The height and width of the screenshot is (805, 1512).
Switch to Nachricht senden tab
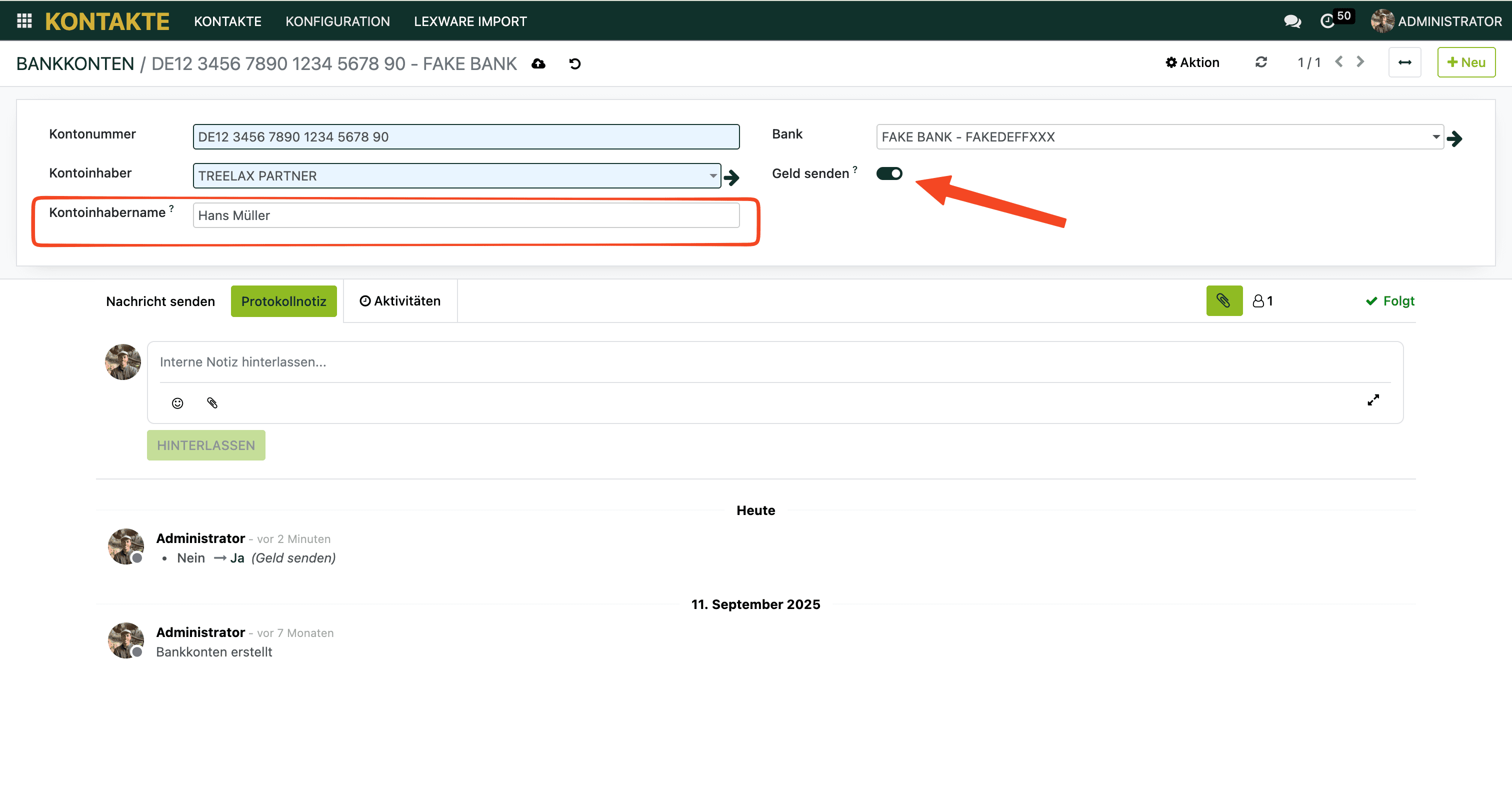[x=160, y=301]
